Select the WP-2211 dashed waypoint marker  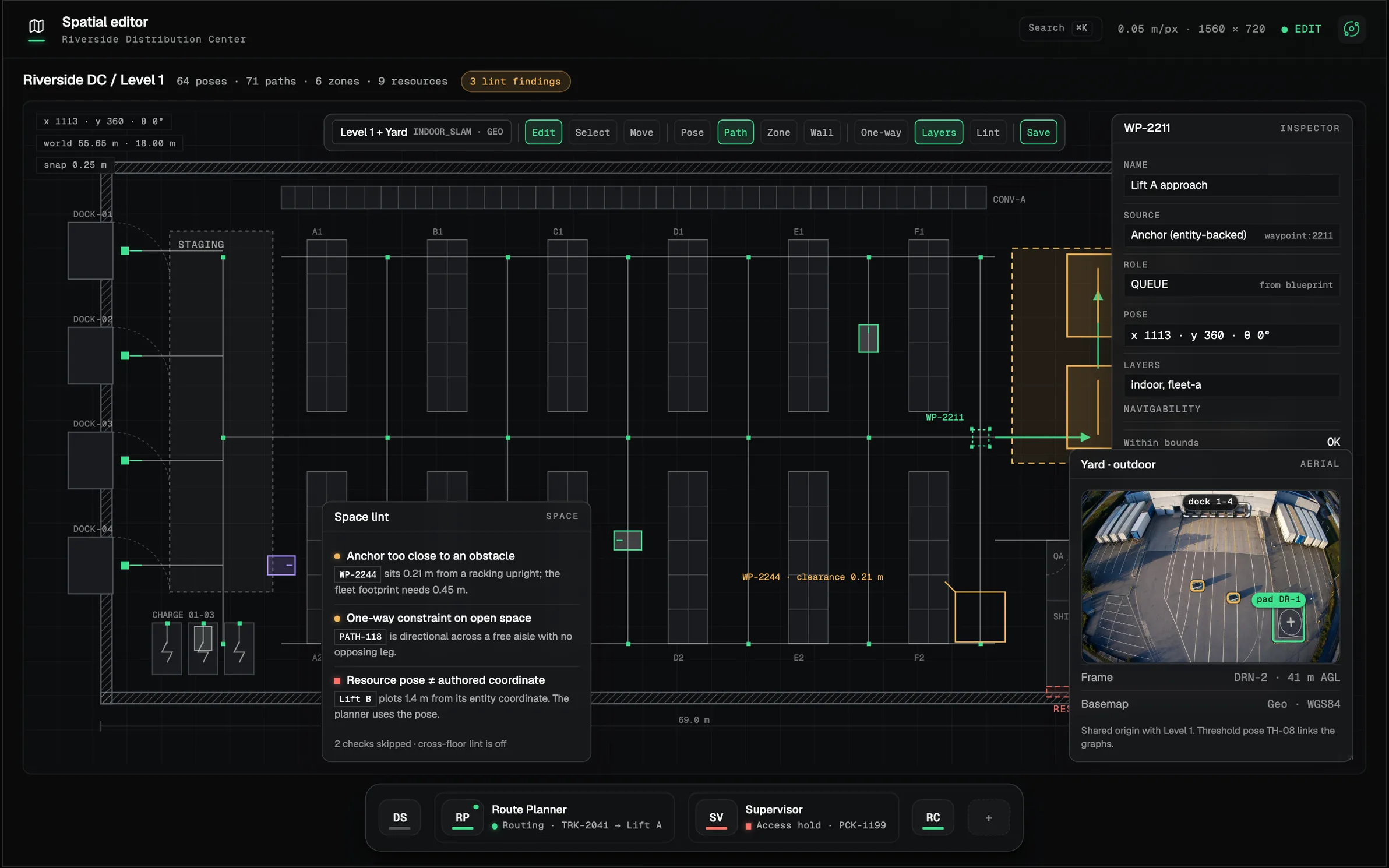(x=980, y=437)
